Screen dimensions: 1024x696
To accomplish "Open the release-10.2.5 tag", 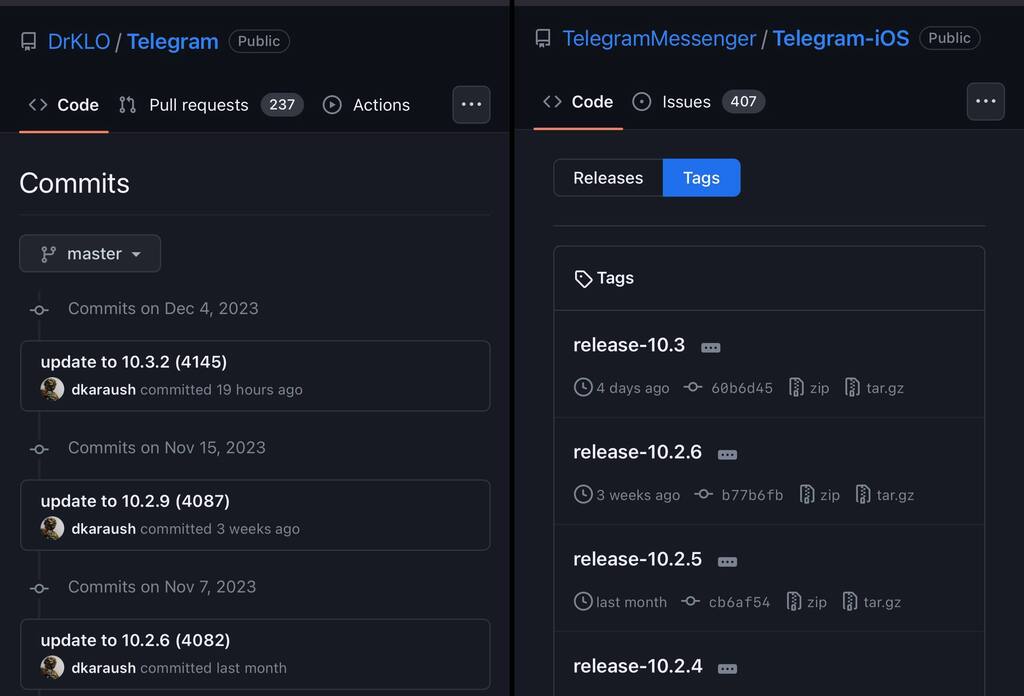I will 637,559.
